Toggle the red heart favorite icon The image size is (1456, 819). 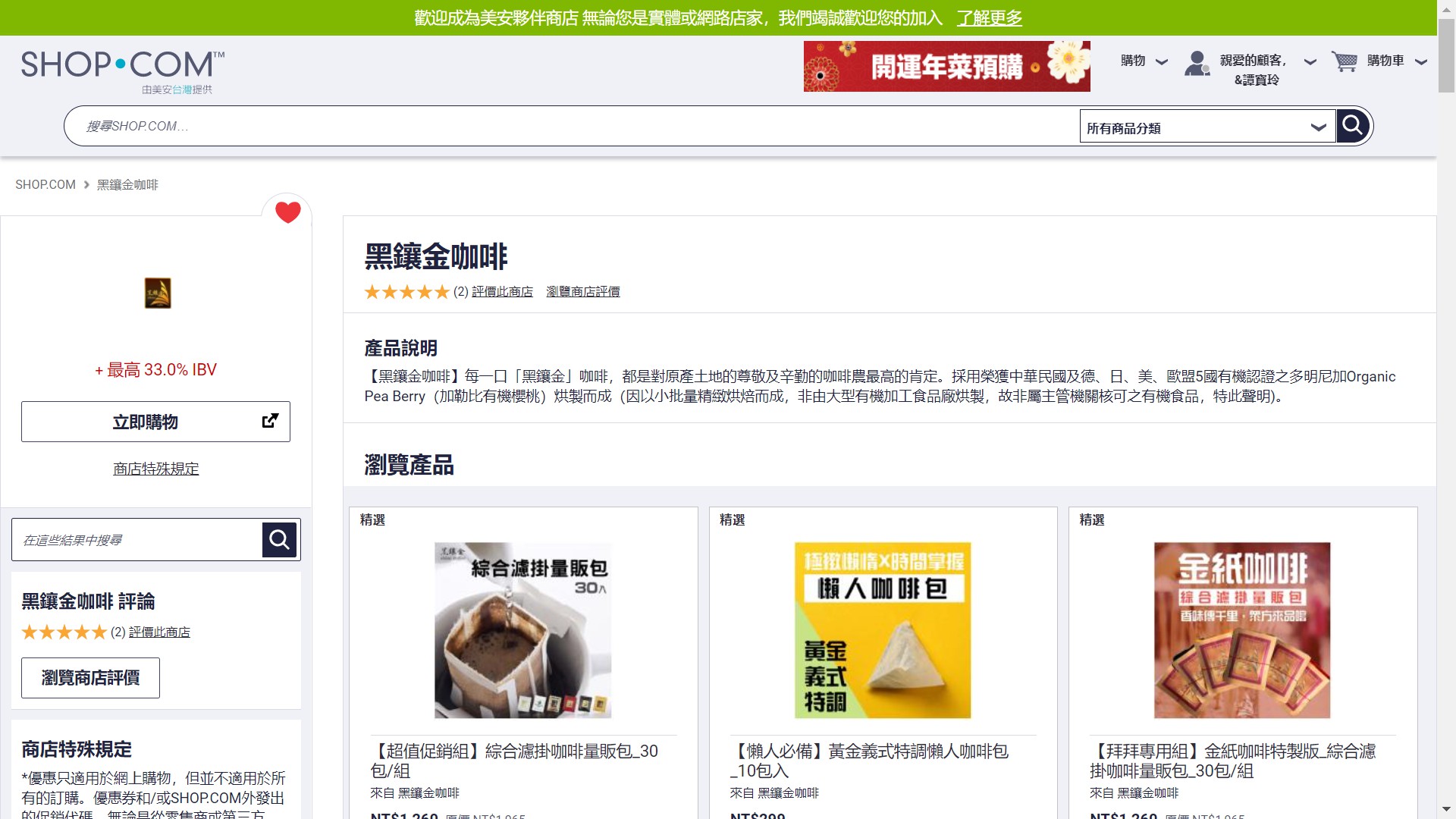pos(287,212)
